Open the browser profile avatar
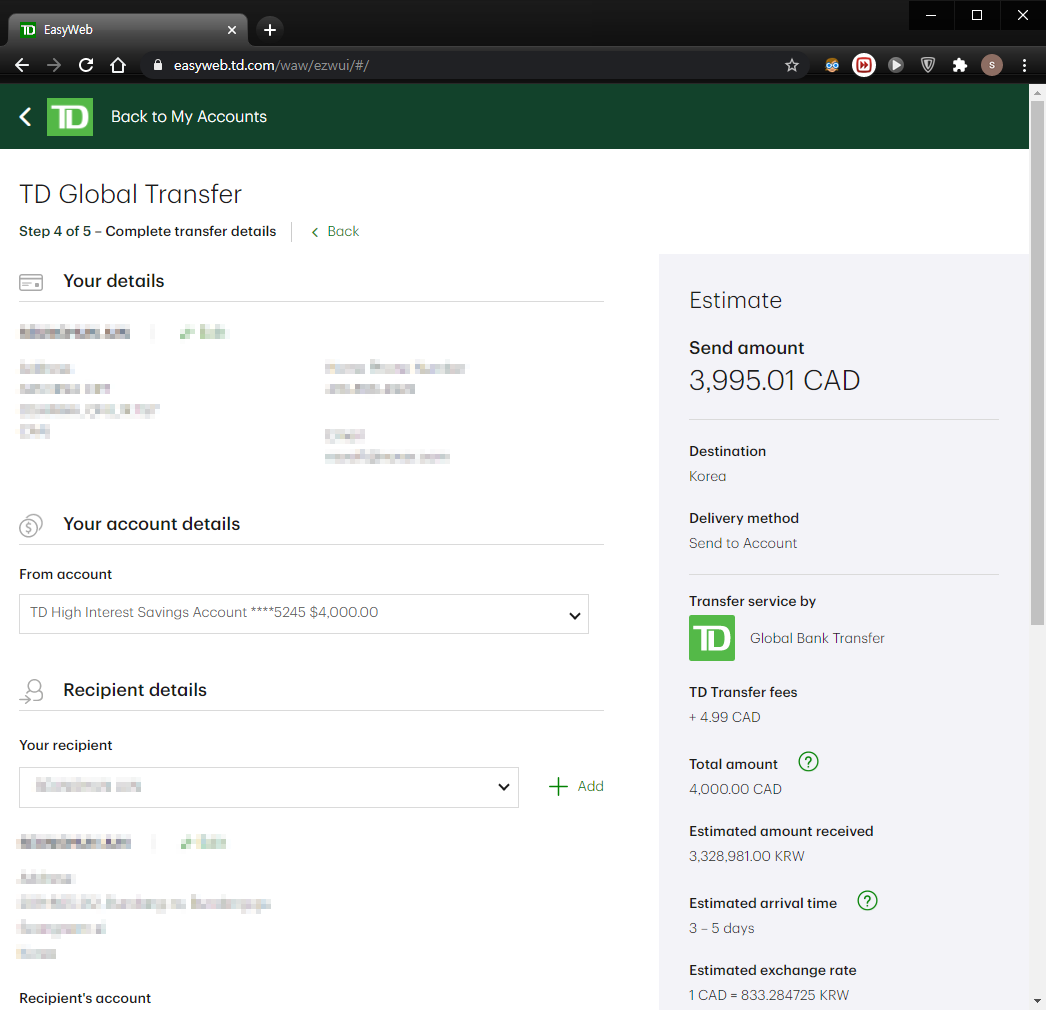1046x1010 pixels. pyautogui.click(x=992, y=65)
